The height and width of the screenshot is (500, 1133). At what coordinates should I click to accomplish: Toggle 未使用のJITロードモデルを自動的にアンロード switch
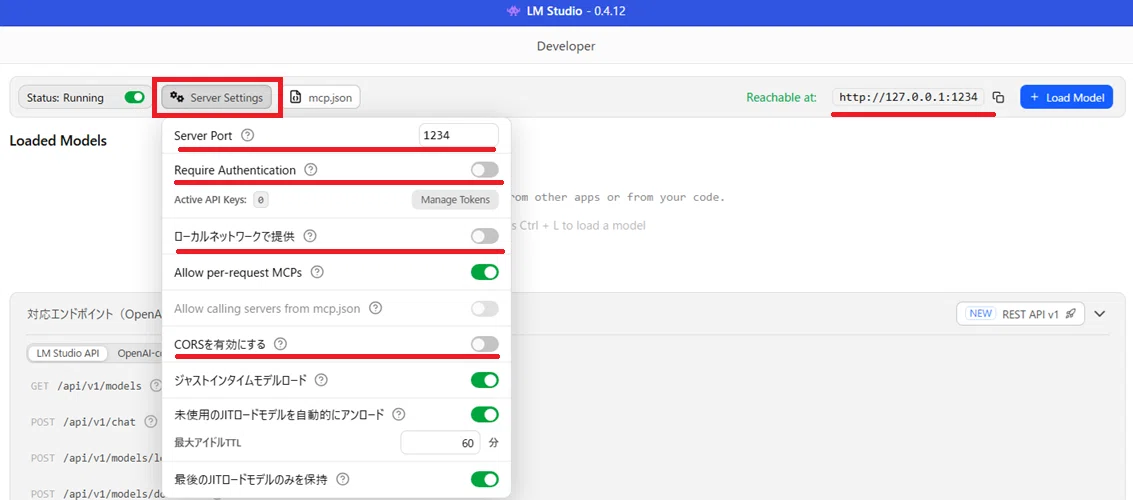(485, 415)
